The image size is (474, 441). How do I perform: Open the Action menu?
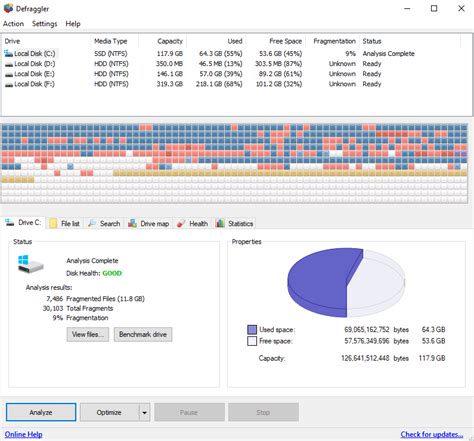pos(13,24)
